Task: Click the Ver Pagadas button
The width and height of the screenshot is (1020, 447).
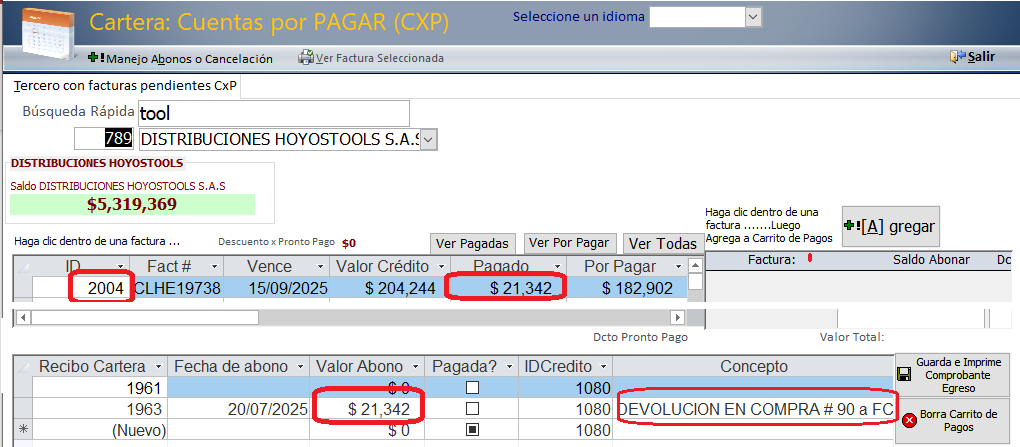Action: 473,243
